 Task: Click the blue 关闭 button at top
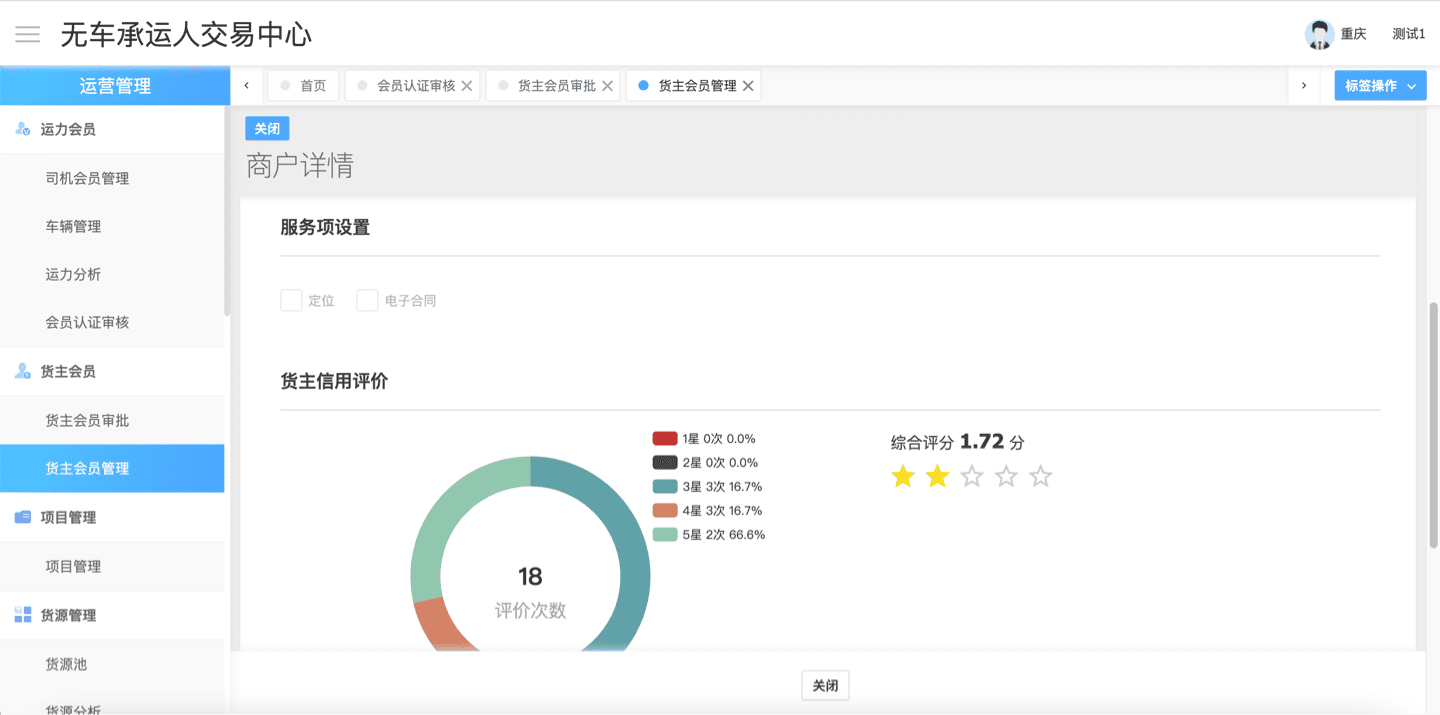click(267, 128)
